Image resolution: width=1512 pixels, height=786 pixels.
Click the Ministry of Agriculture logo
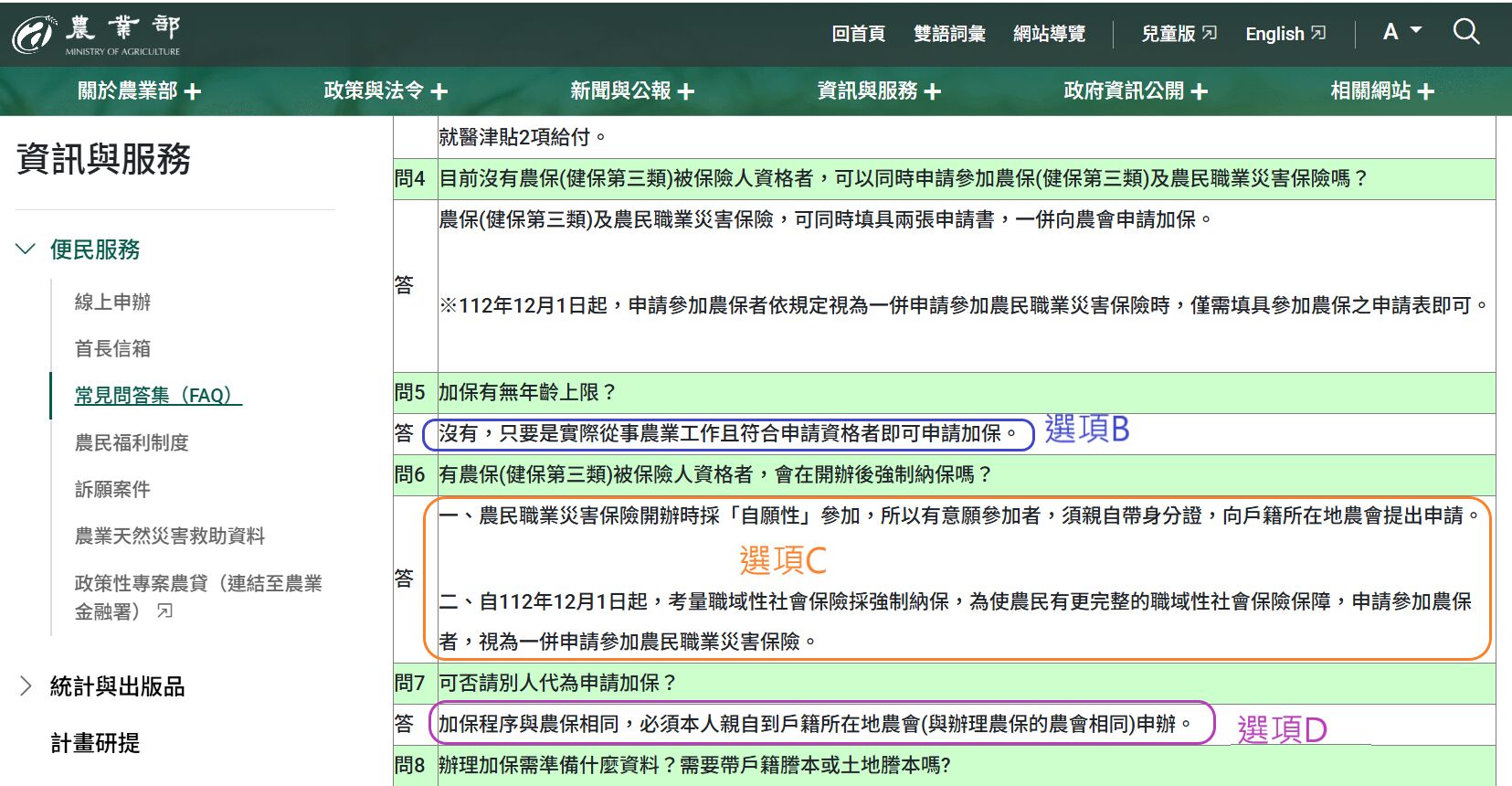tap(97, 35)
